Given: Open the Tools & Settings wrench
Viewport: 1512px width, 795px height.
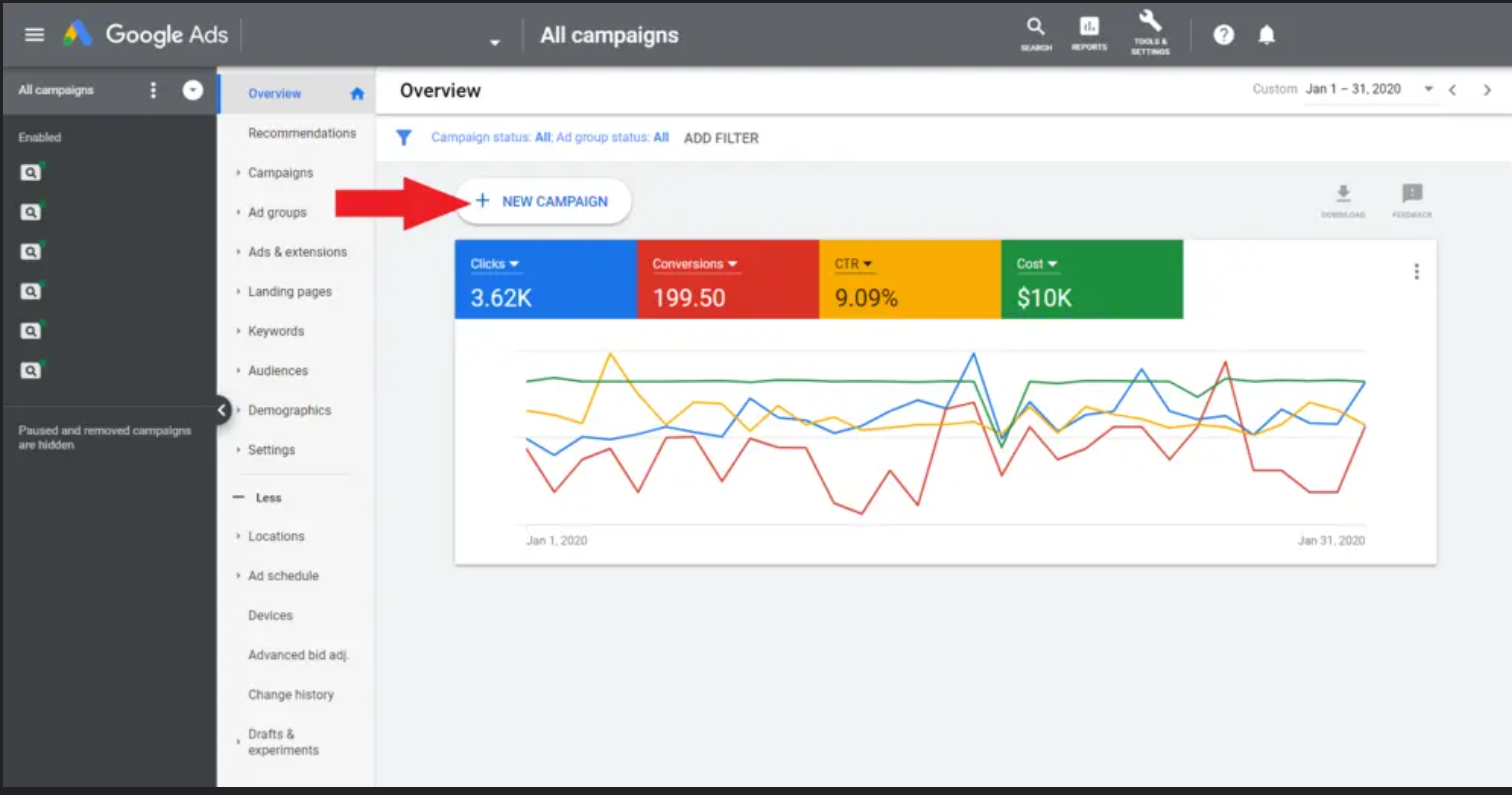Looking at the screenshot, I should pyautogui.click(x=1150, y=32).
